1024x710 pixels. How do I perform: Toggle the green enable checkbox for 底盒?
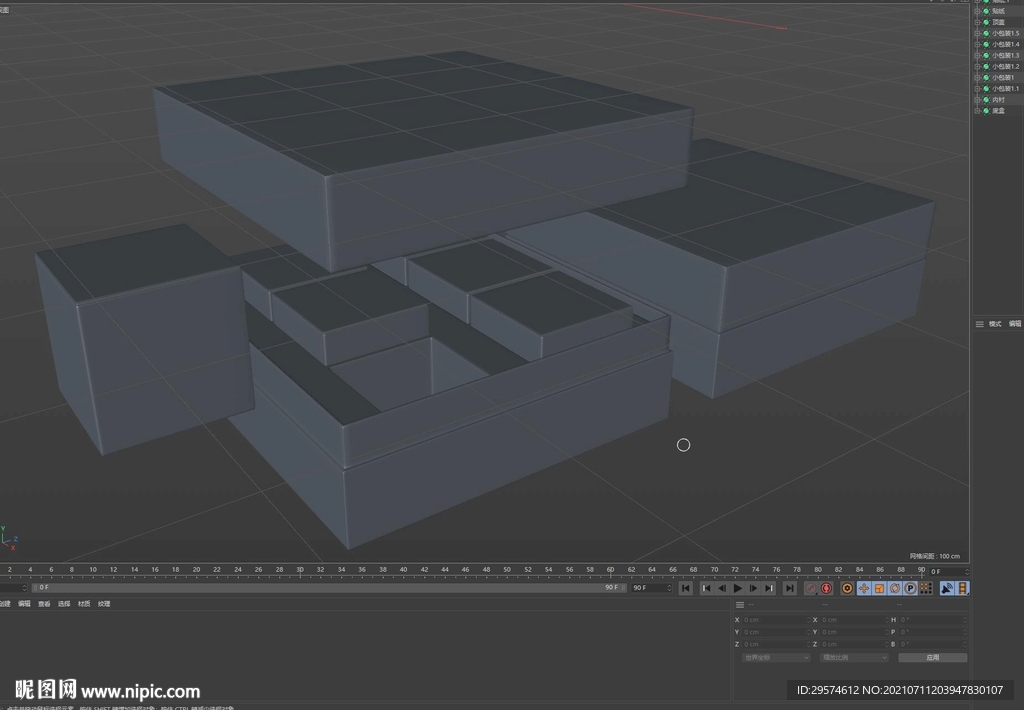[x=986, y=110]
